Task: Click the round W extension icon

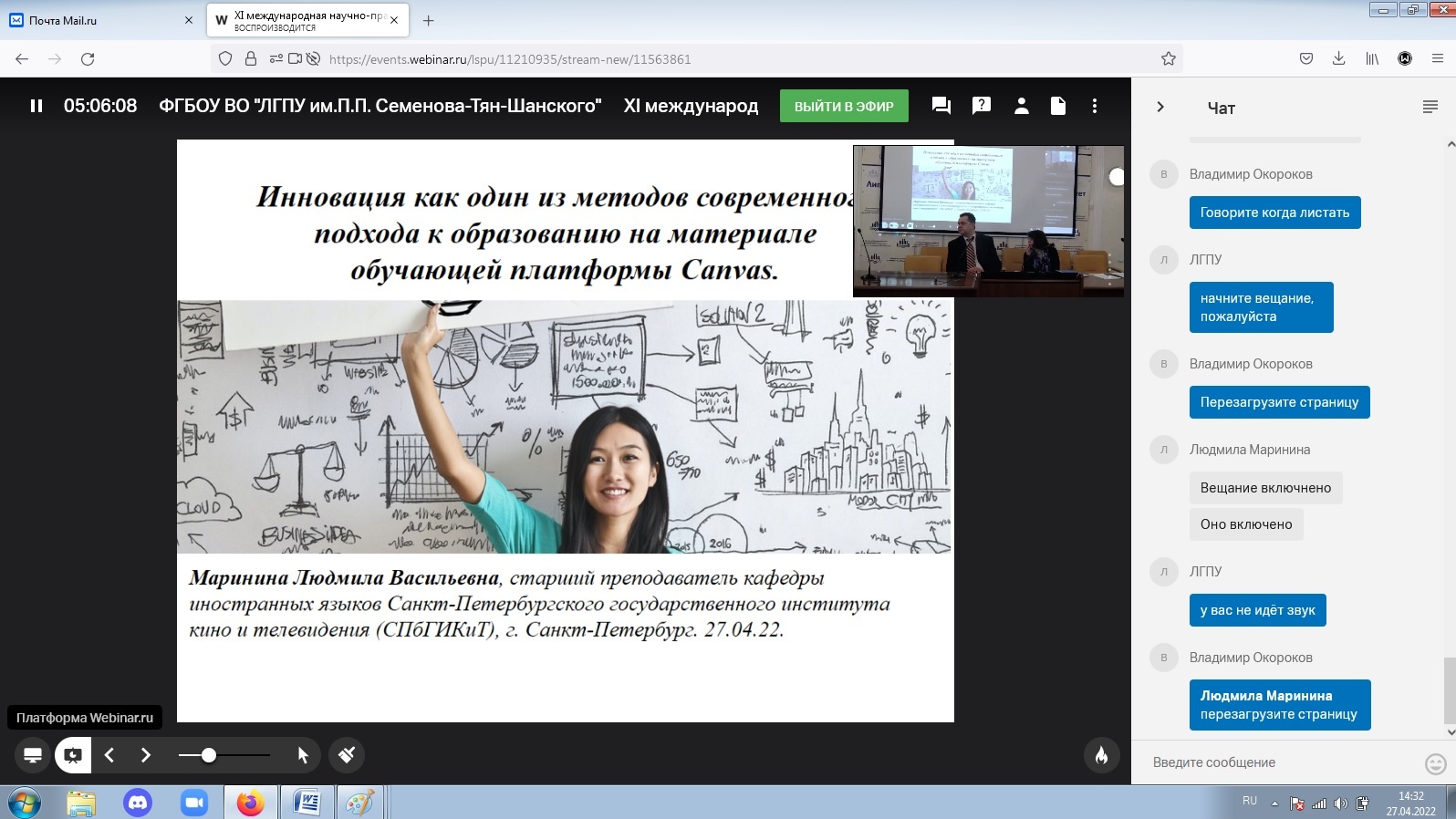Action: coord(1405,59)
